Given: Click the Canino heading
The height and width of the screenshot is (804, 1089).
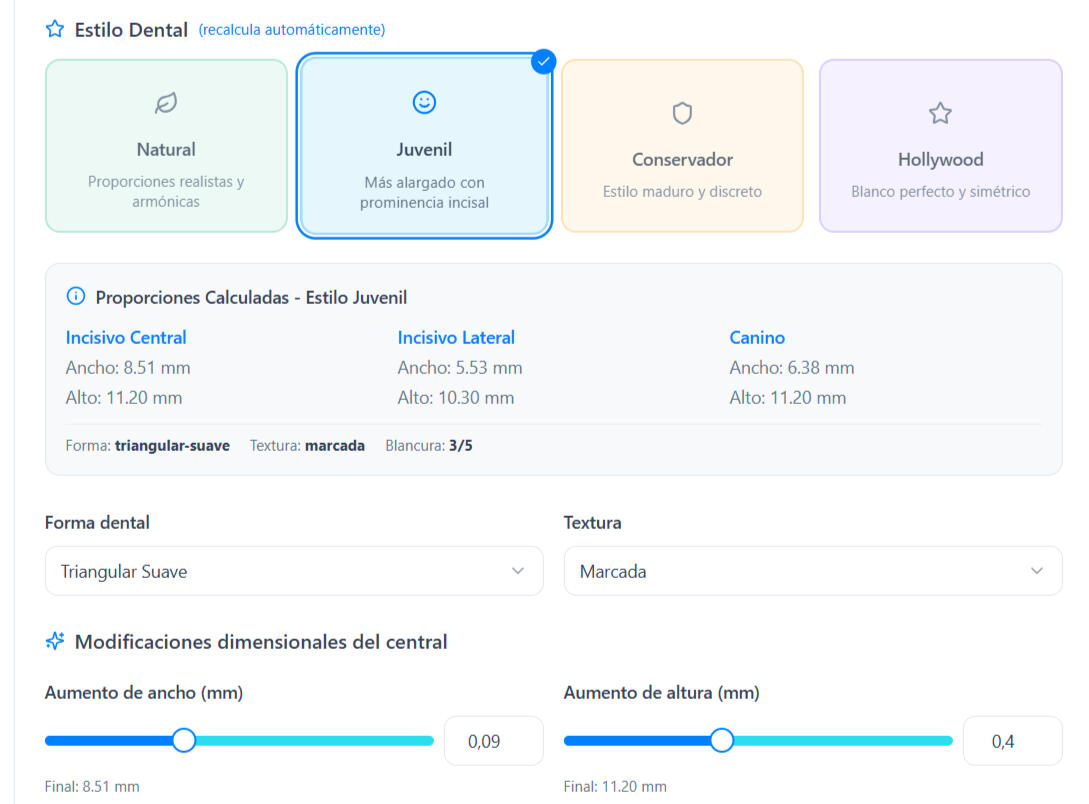Looking at the screenshot, I should click(757, 337).
